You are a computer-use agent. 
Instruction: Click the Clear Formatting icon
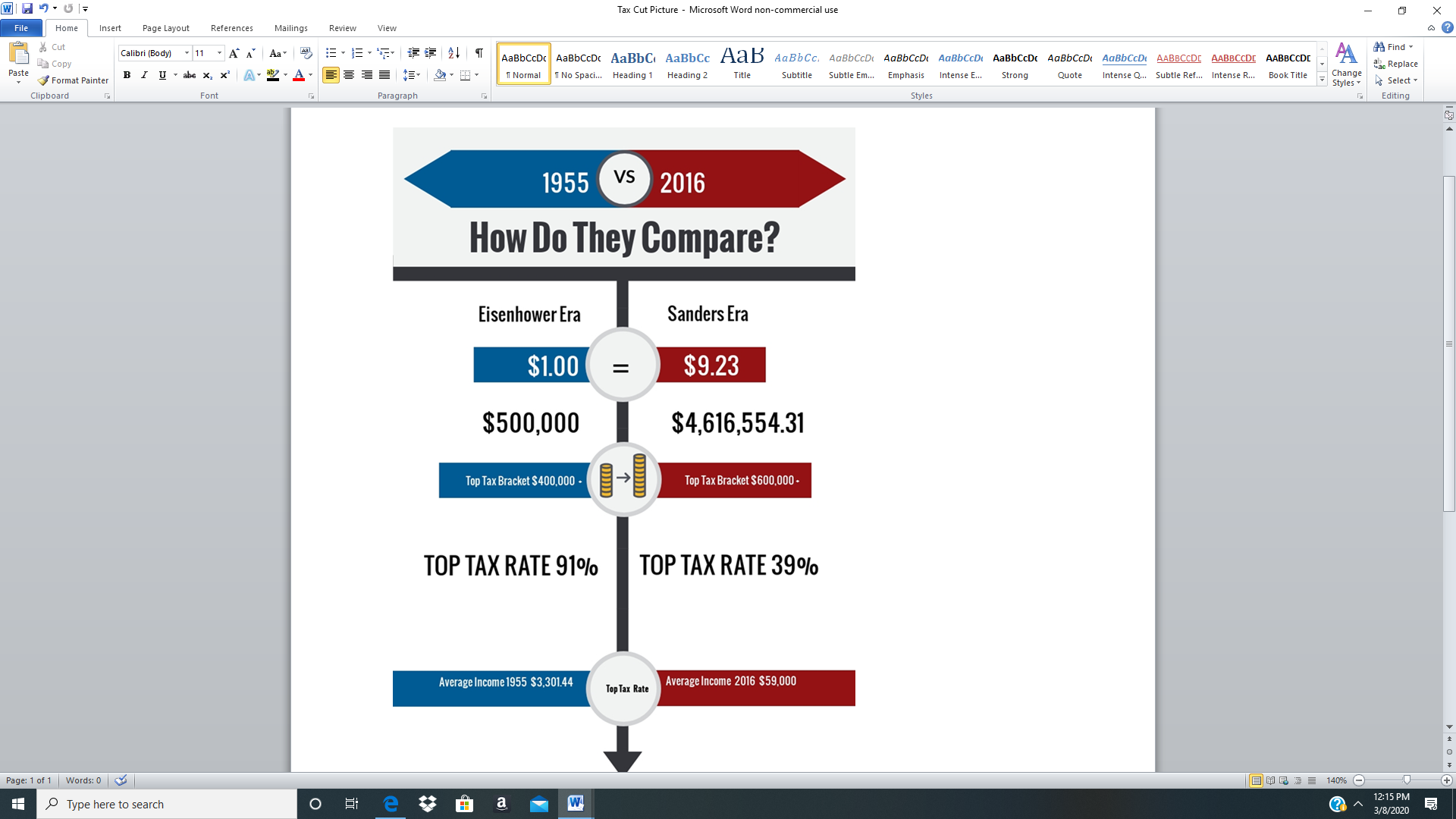coord(306,53)
